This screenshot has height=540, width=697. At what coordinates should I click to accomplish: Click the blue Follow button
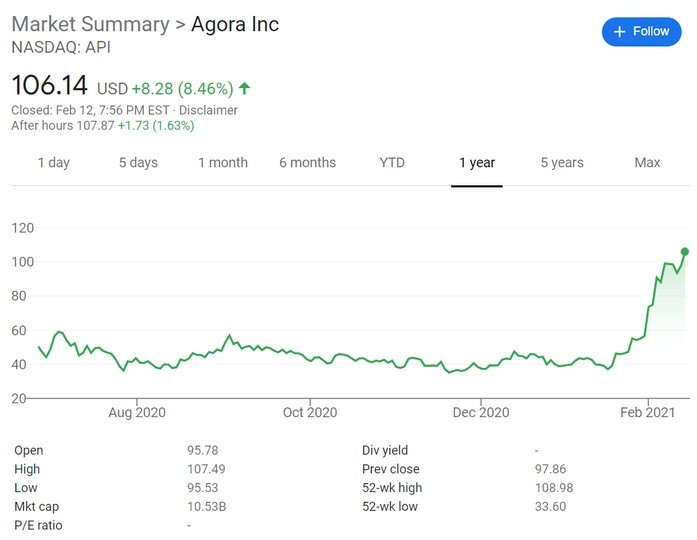click(x=641, y=32)
